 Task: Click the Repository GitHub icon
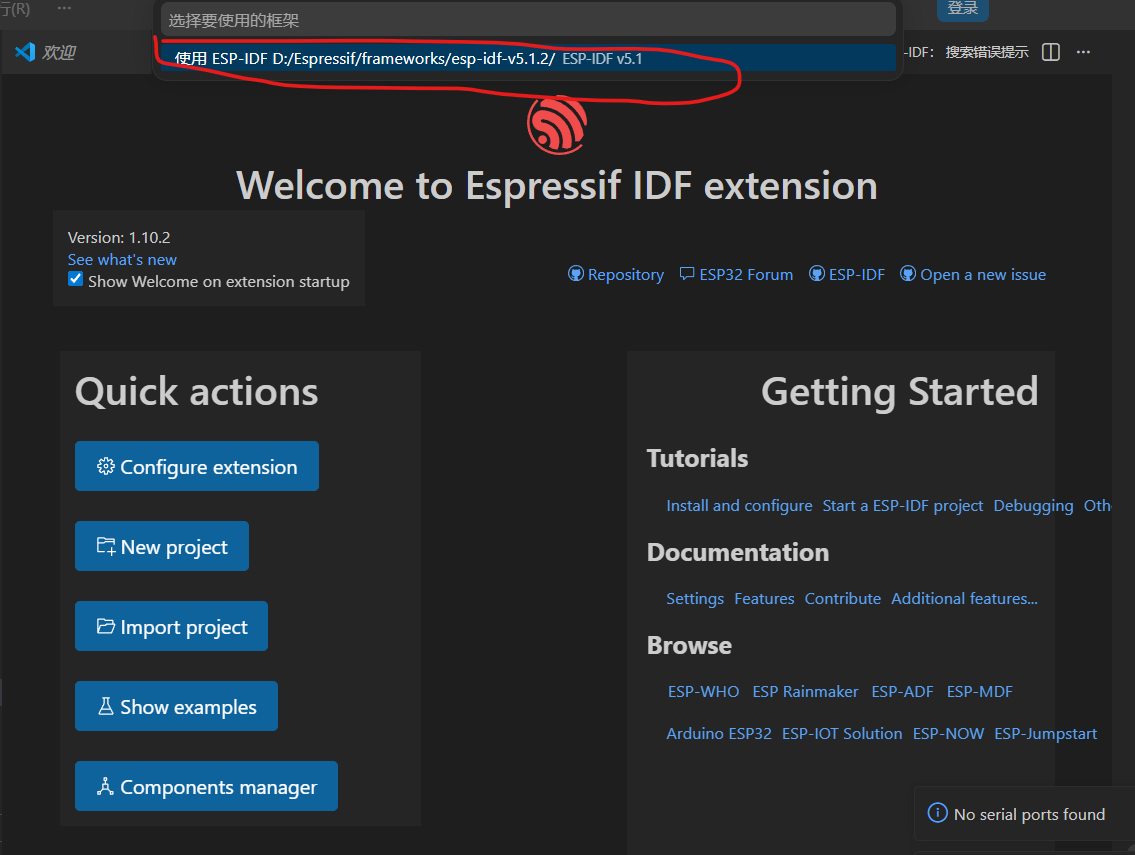coord(575,274)
